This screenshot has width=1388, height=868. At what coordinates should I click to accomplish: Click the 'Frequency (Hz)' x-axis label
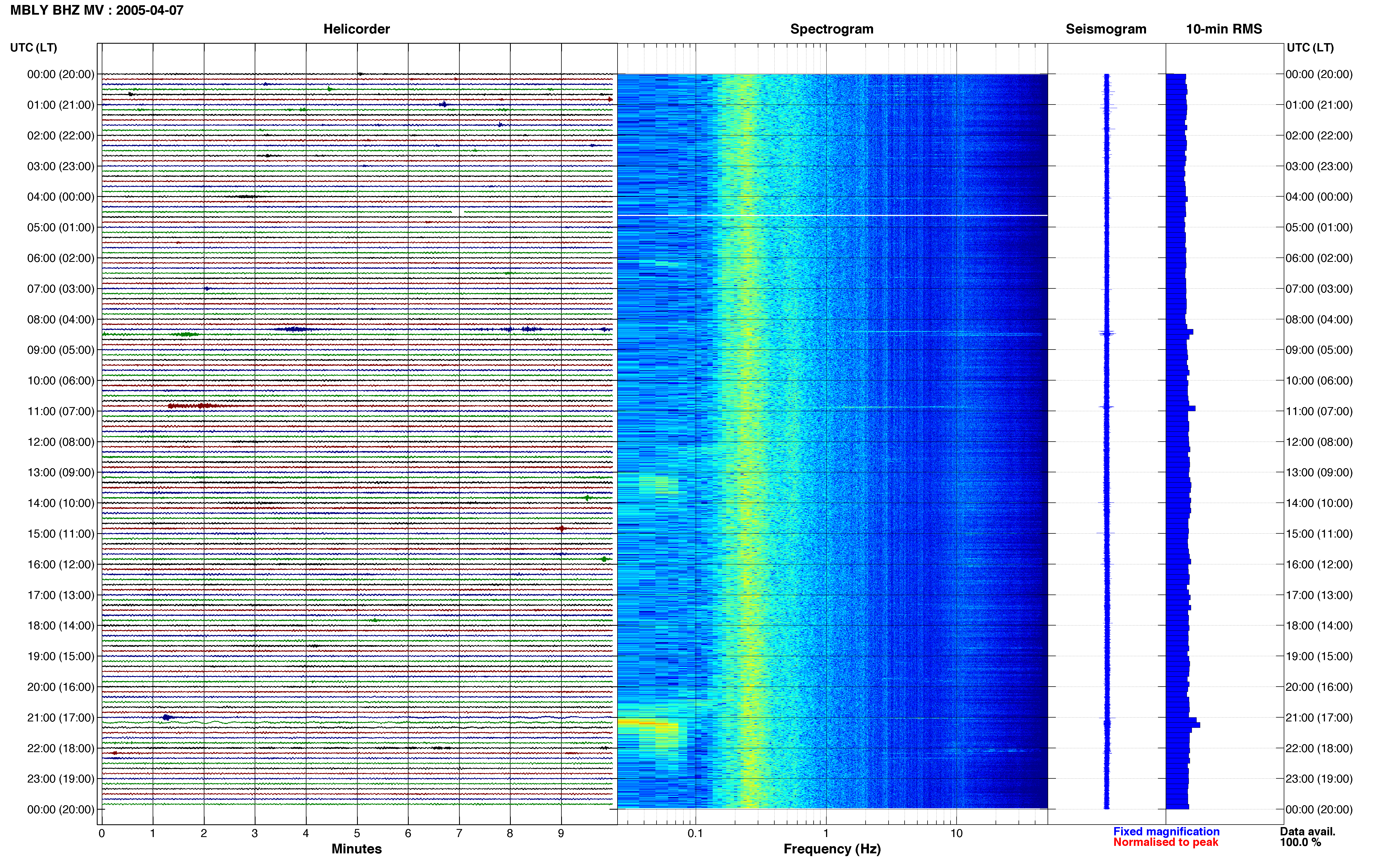point(832,849)
